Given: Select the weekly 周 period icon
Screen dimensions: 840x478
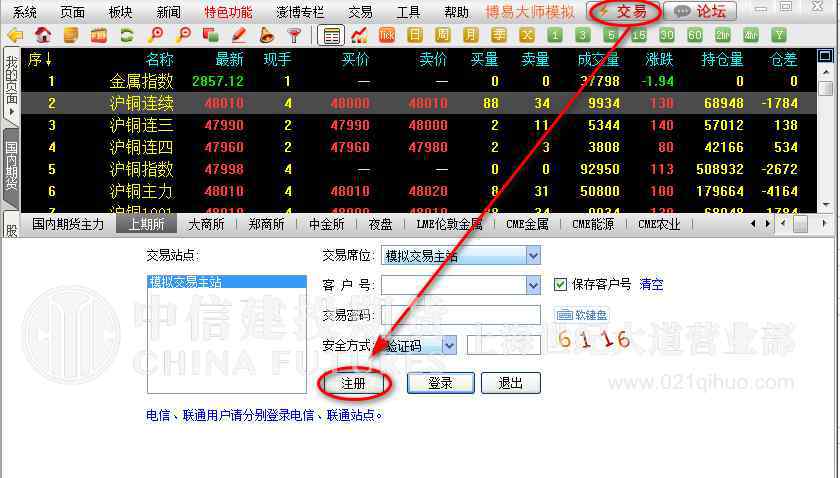Looking at the screenshot, I should point(442,35).
